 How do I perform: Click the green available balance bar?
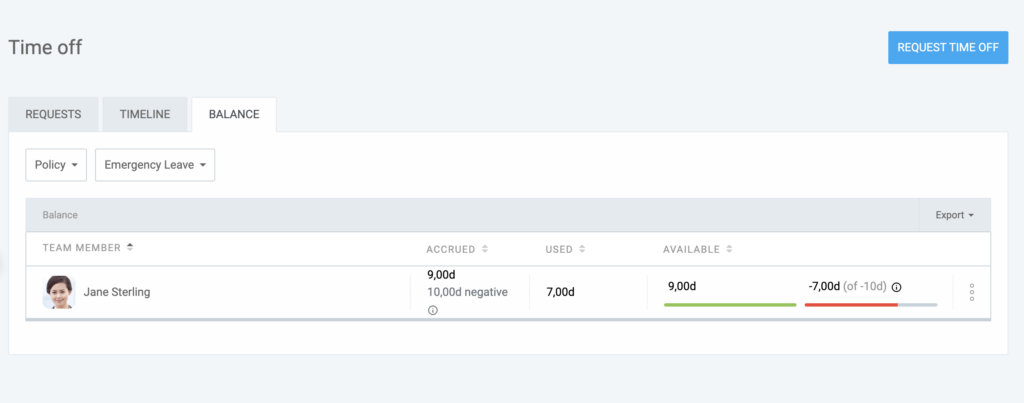click(x=730, y=304)
